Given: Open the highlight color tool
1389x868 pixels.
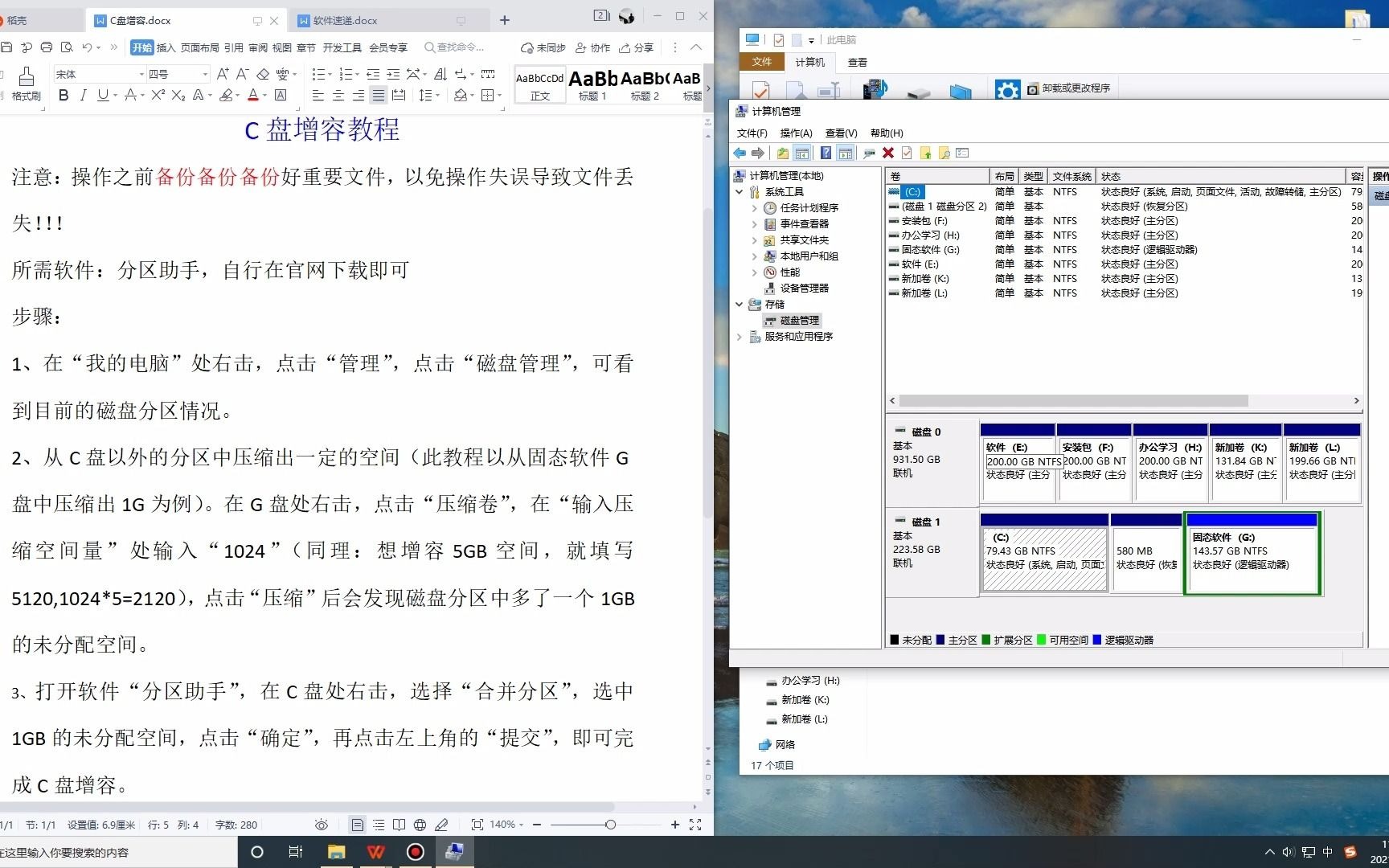Looking at the screenshot, I should [x=227, y=94].
